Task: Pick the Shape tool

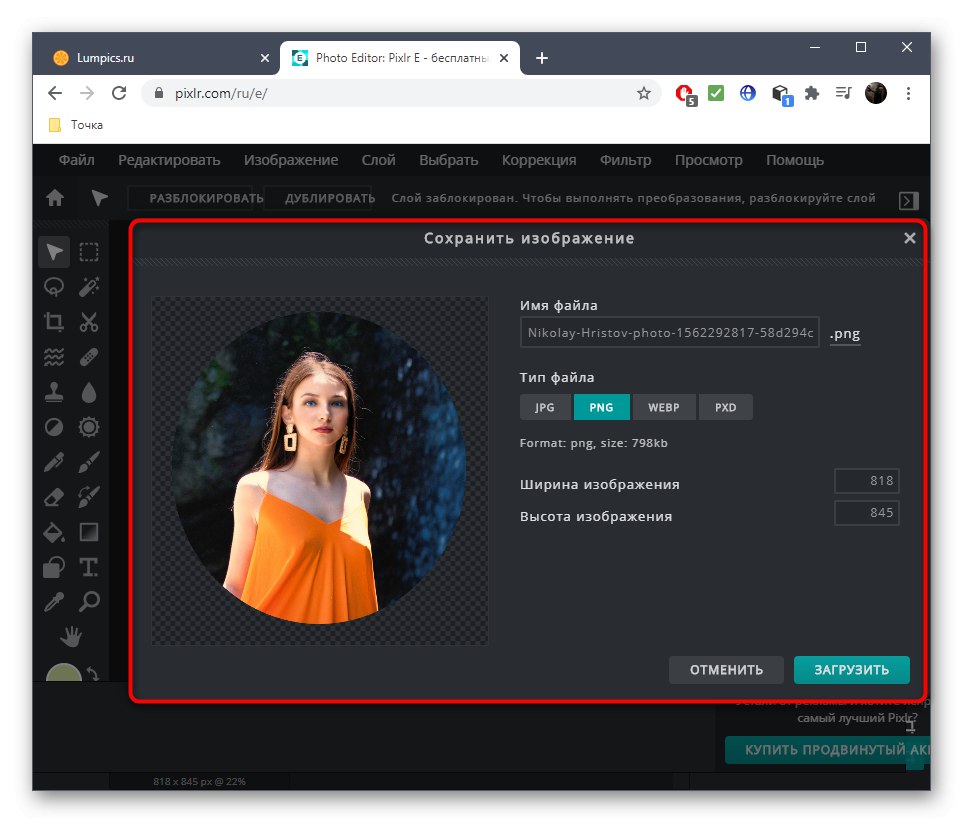Action: 54,567
